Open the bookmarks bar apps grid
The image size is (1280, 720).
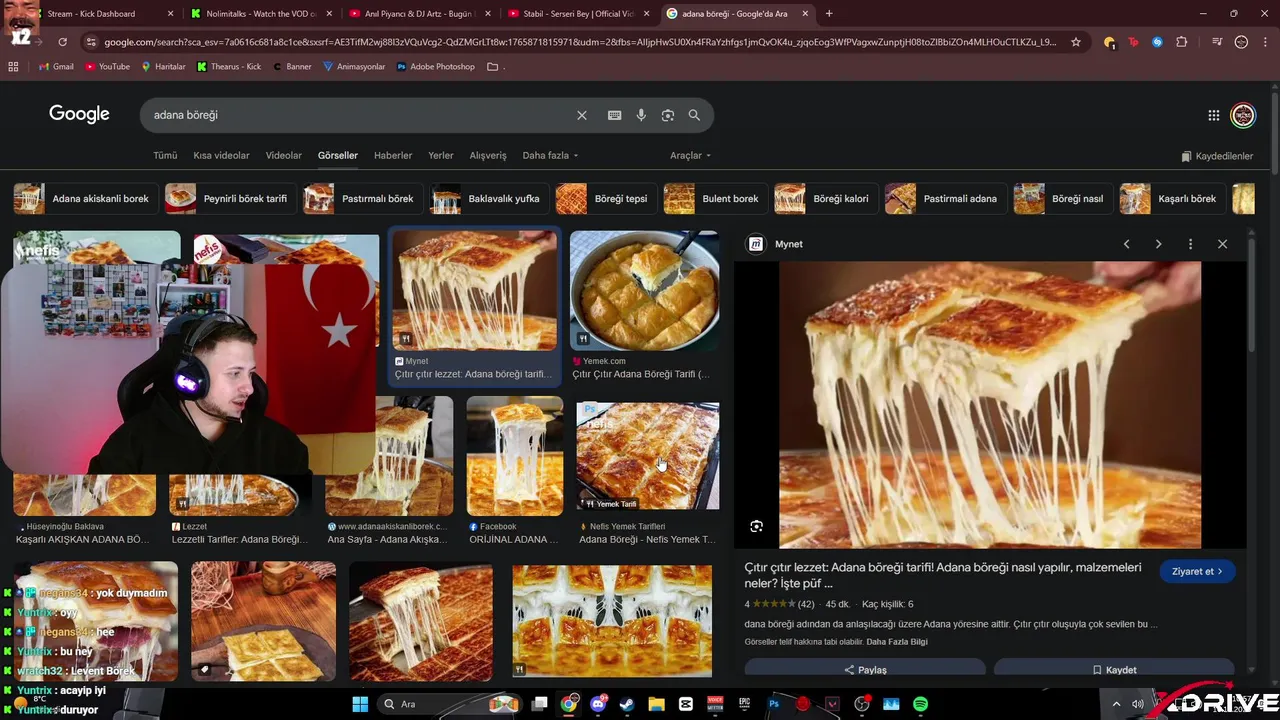(13, 67)
